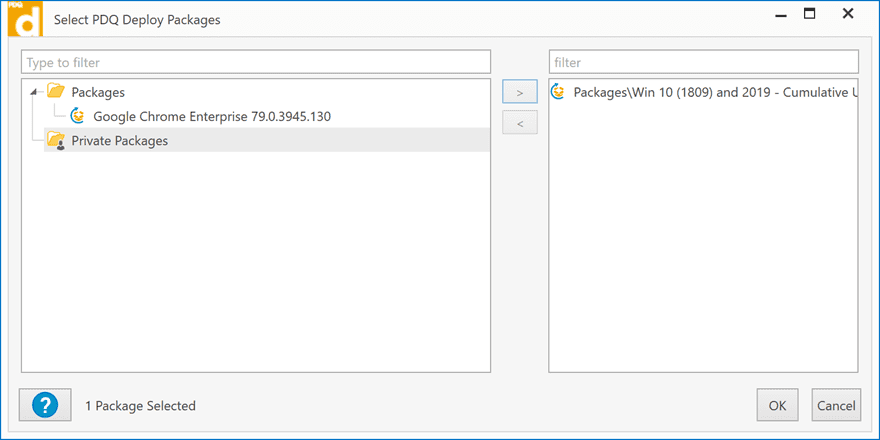Focus the 'Type to filter' field
Image resolution: width=880 pixels, height=440 pixels.
[x=256, y=62]
